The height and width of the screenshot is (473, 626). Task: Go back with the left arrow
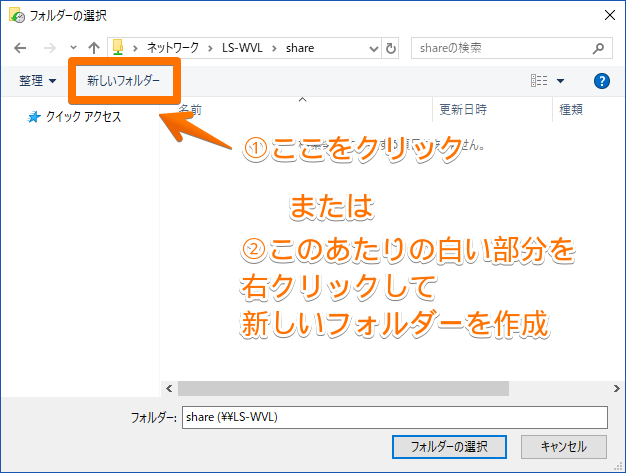20,48
